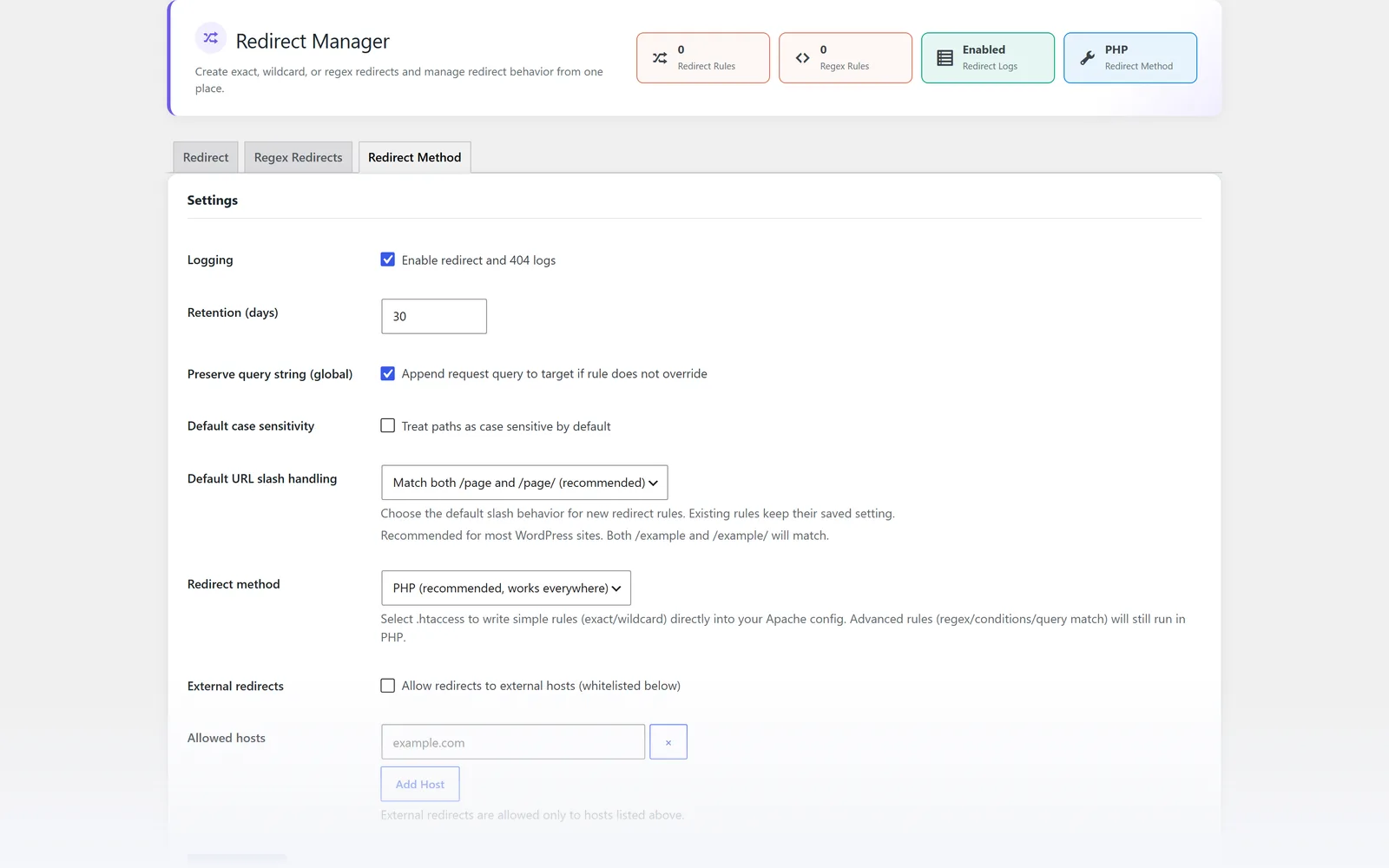Click the 'Choose the default slash behavior' help text
Screen dimensions: 1389x868
point(637,514)
